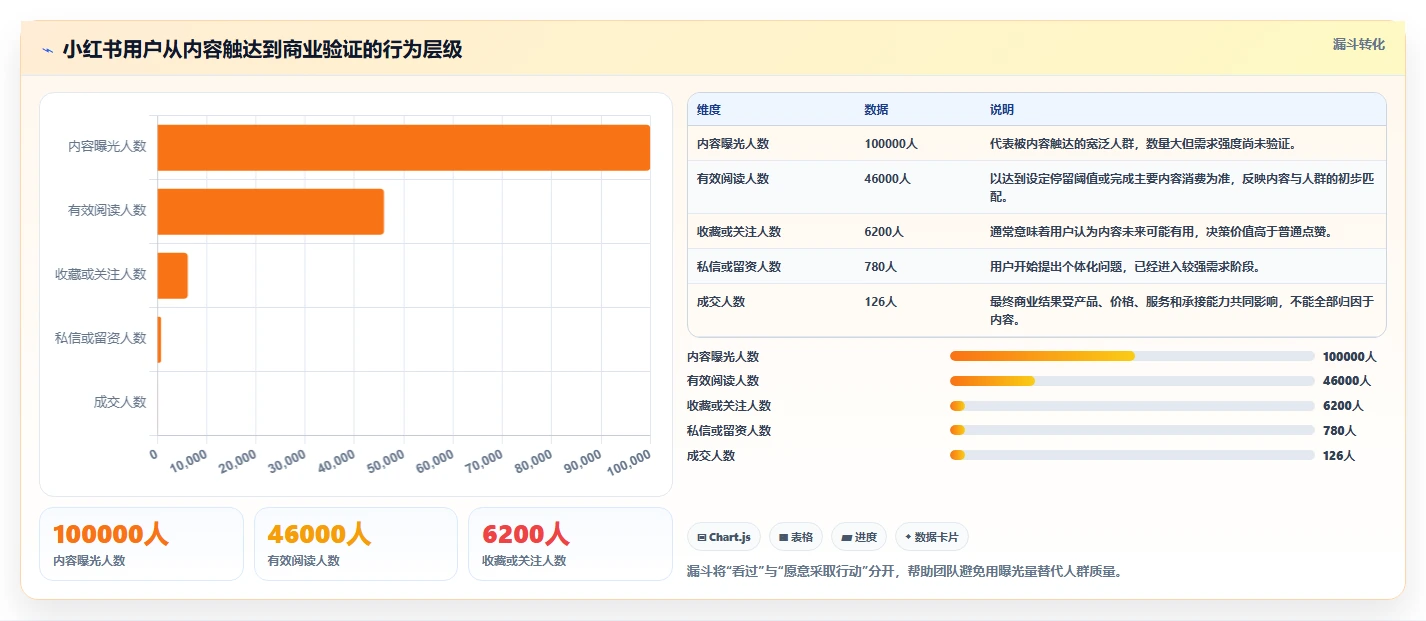
Task: Click the 有效阅读人数 y-axis label in chart
Action: [x=107, y=210]
